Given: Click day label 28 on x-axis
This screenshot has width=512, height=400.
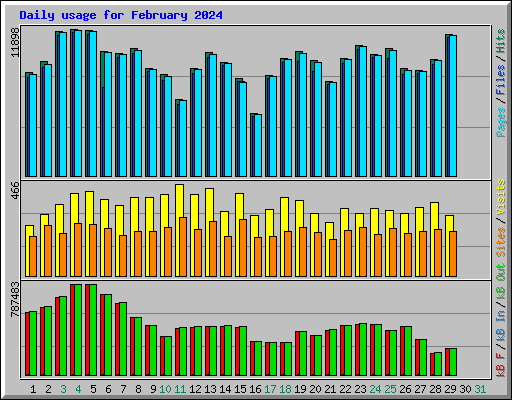Looking at the screenshot, I should tap(435, 389).
